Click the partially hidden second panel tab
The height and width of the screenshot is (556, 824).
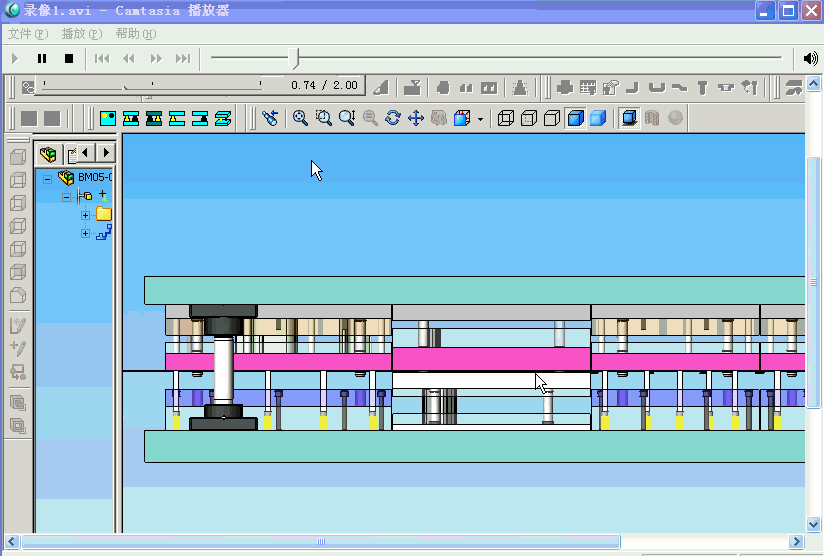tap(71, 155)
